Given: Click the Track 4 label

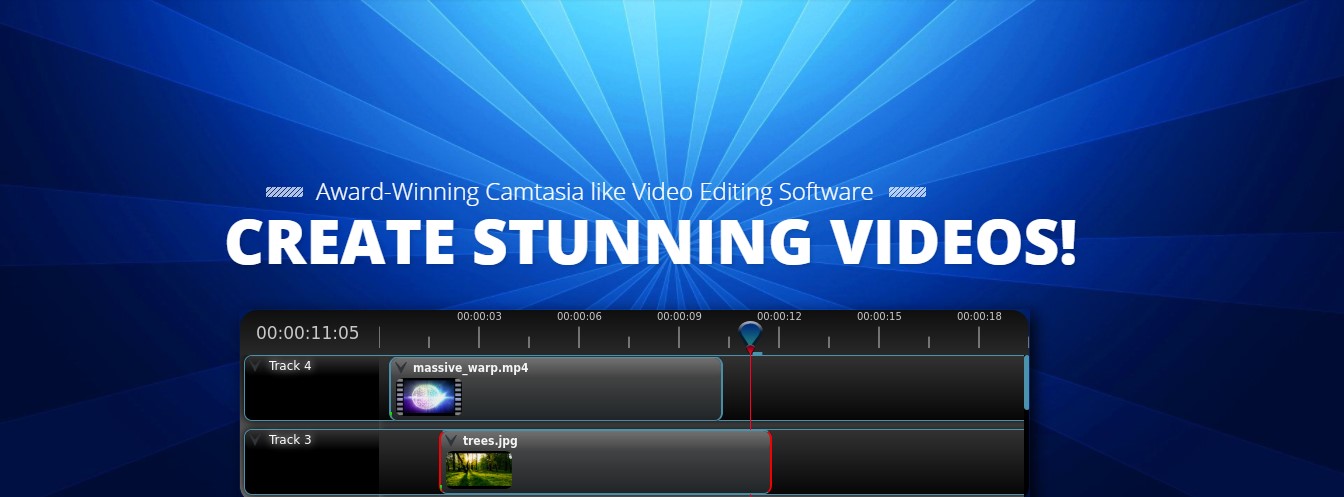Looking at the screenshot, I should 290,366.
